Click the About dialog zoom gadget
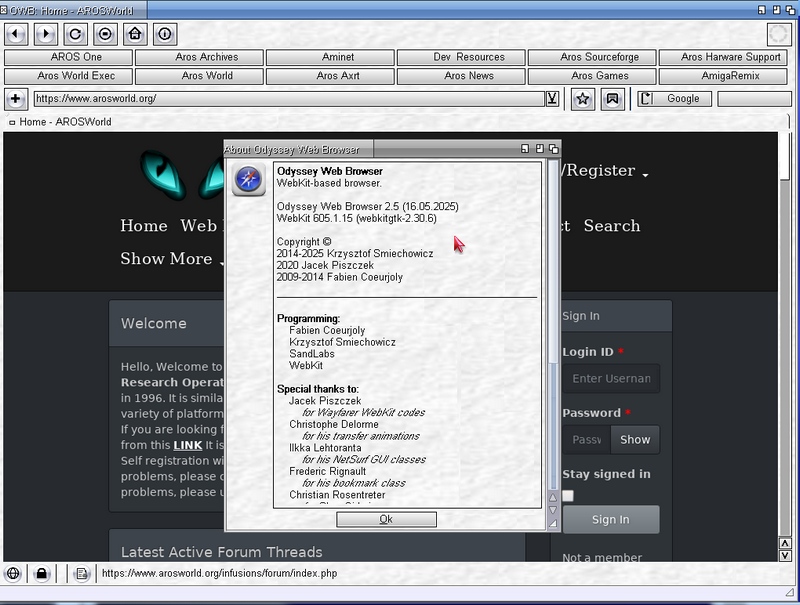The image size is (800, 605). tap(540, 149)
